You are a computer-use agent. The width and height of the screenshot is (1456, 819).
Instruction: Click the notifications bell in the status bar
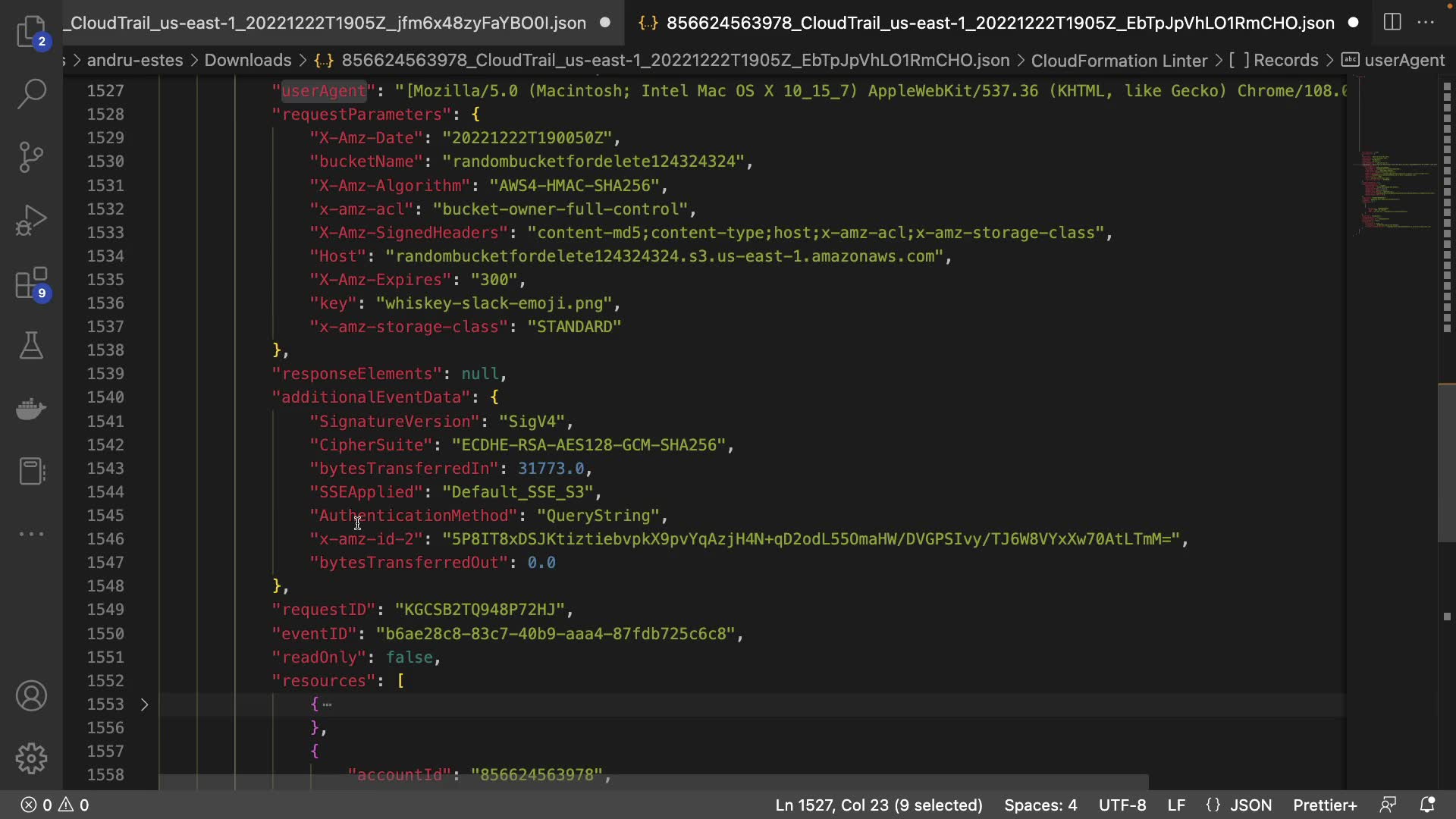coord(1427,805)
